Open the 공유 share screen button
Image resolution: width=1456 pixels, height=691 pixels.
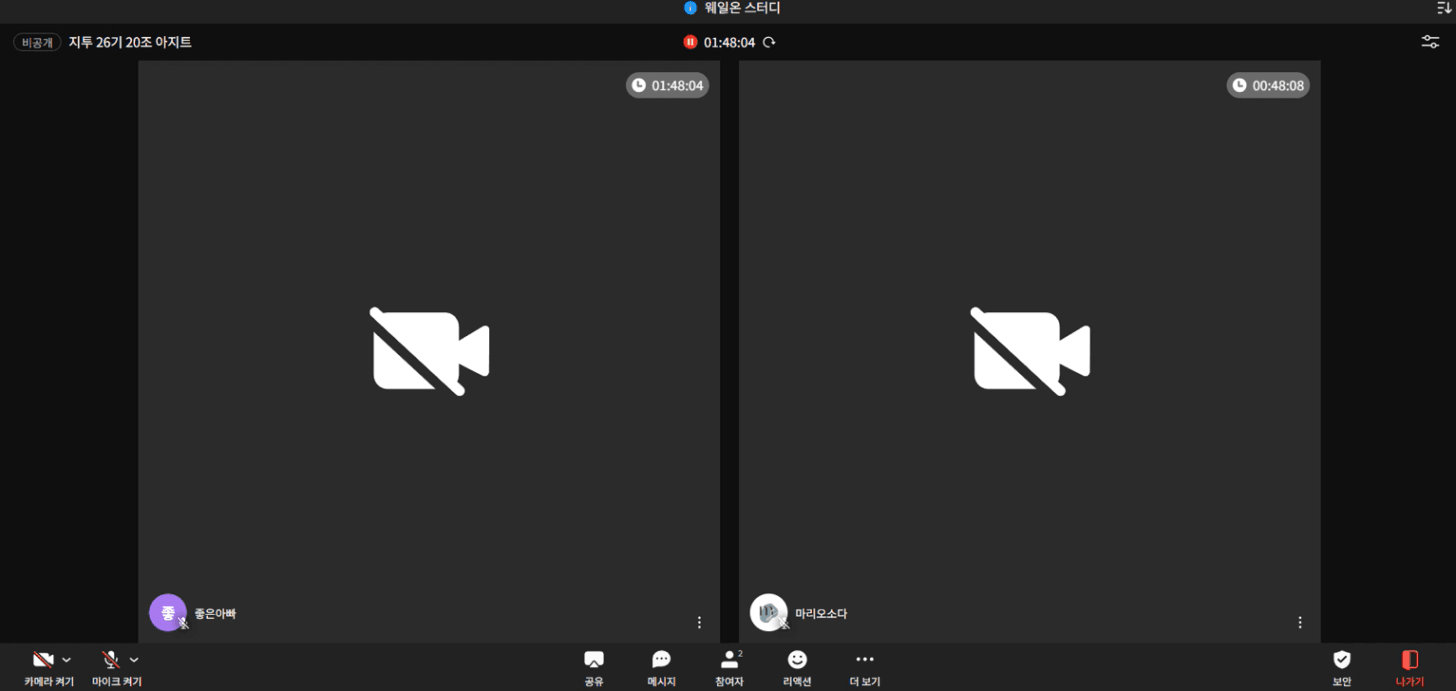tap(594, 668)
